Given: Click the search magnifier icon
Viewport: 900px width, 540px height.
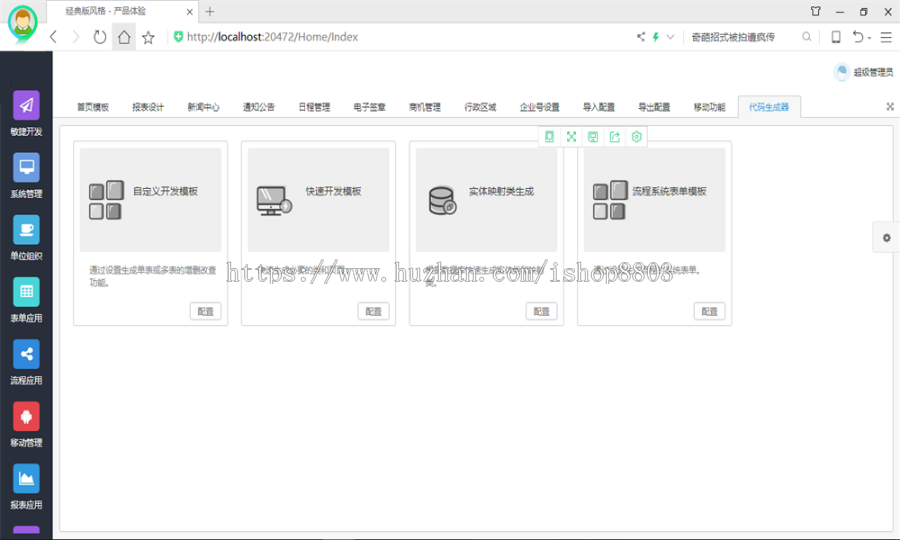Looking at the screenshot, I should click(x=806, y=37).
